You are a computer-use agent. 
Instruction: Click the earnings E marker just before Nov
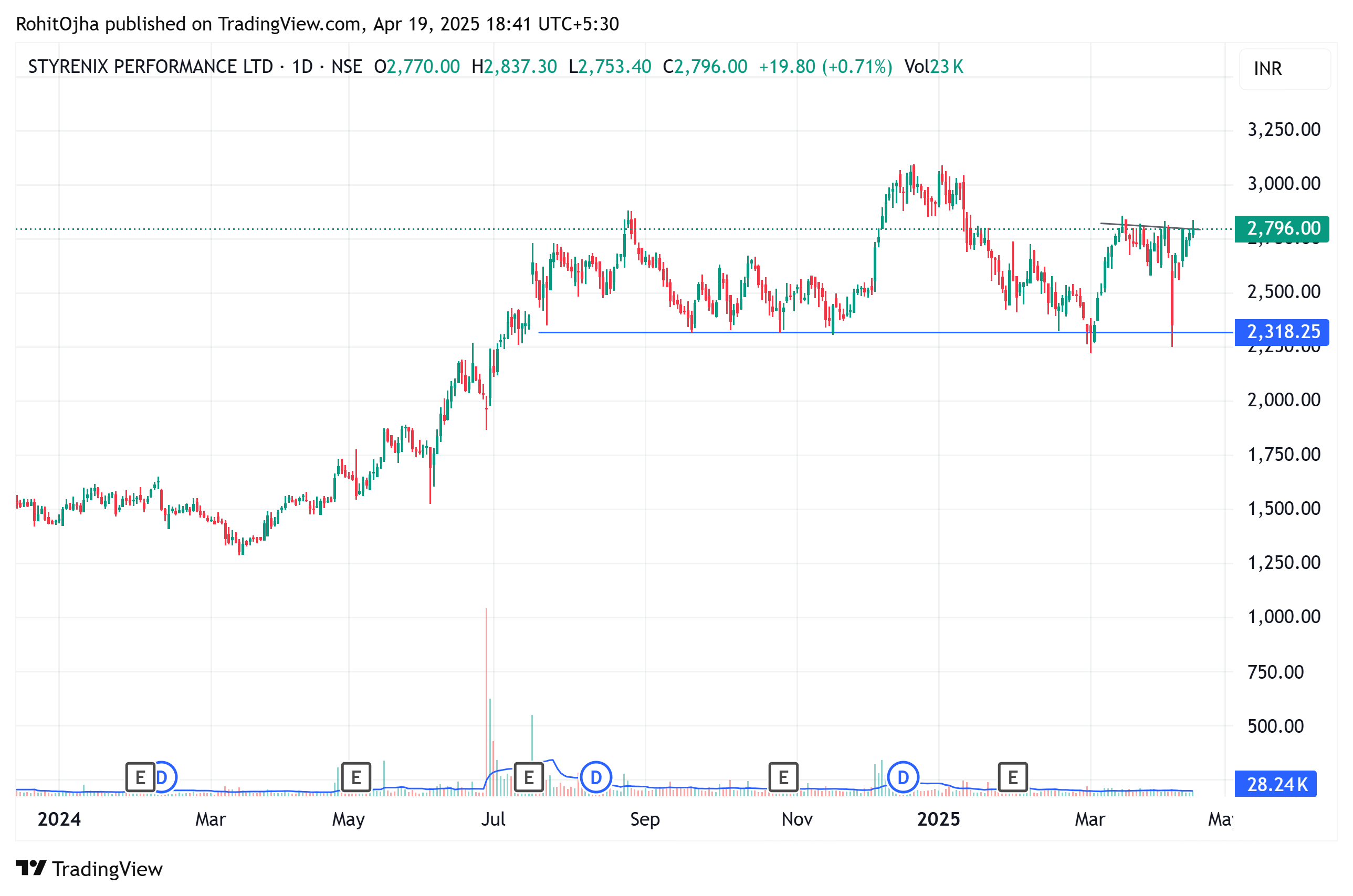783,777
